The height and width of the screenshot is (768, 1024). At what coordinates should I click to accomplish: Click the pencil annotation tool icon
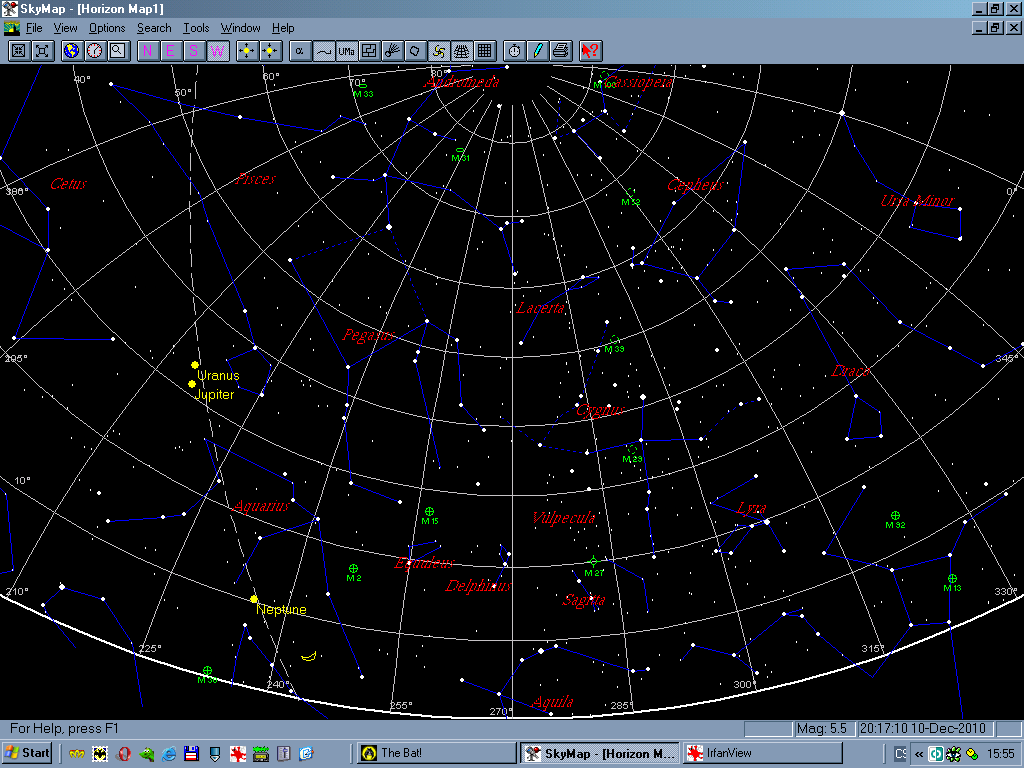[x=537, y=51]
